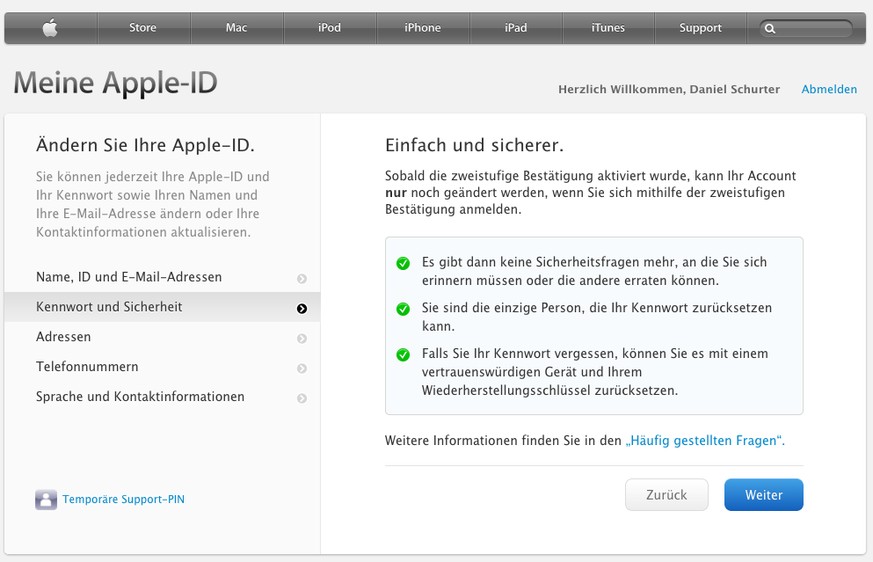
Task: Open the Häufig gestellten Fragen link
Action: point(705,441)
